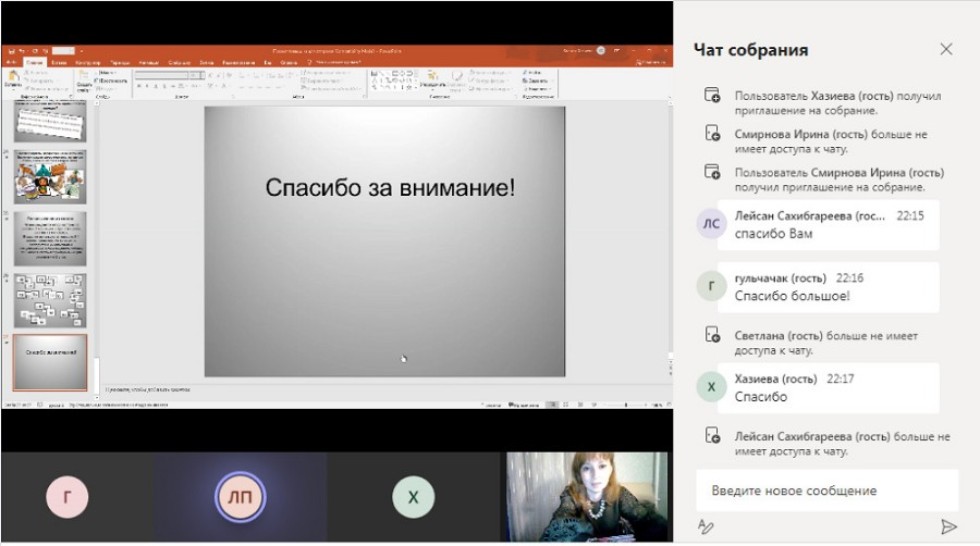Select the Х participant tile at bottom

click(413, 497)
